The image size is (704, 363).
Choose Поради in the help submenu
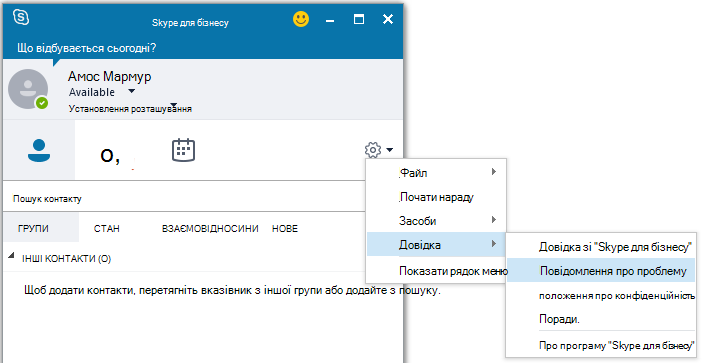(601, 319)
